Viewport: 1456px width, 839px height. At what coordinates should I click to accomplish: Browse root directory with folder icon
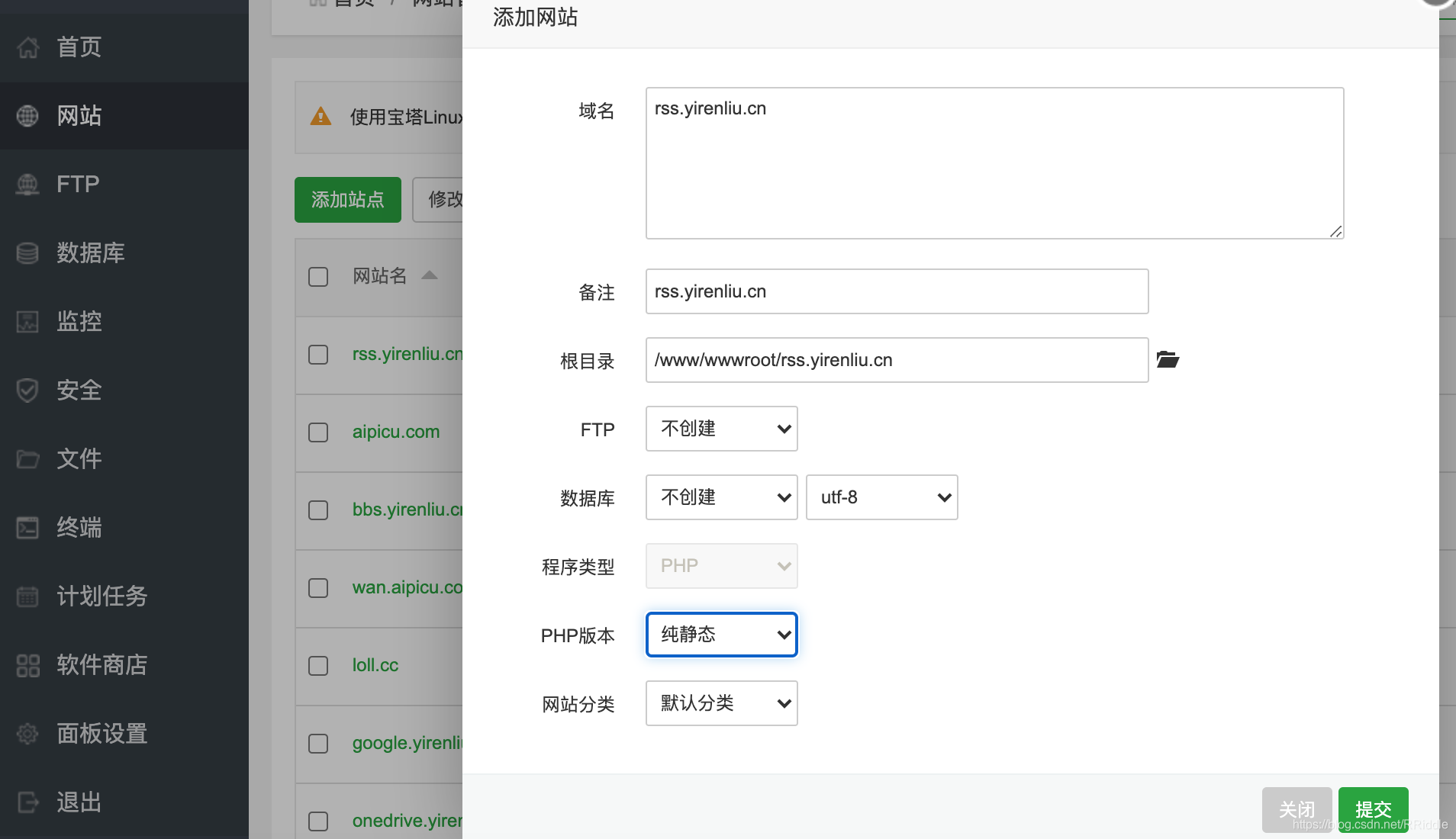pos(1167,359)
